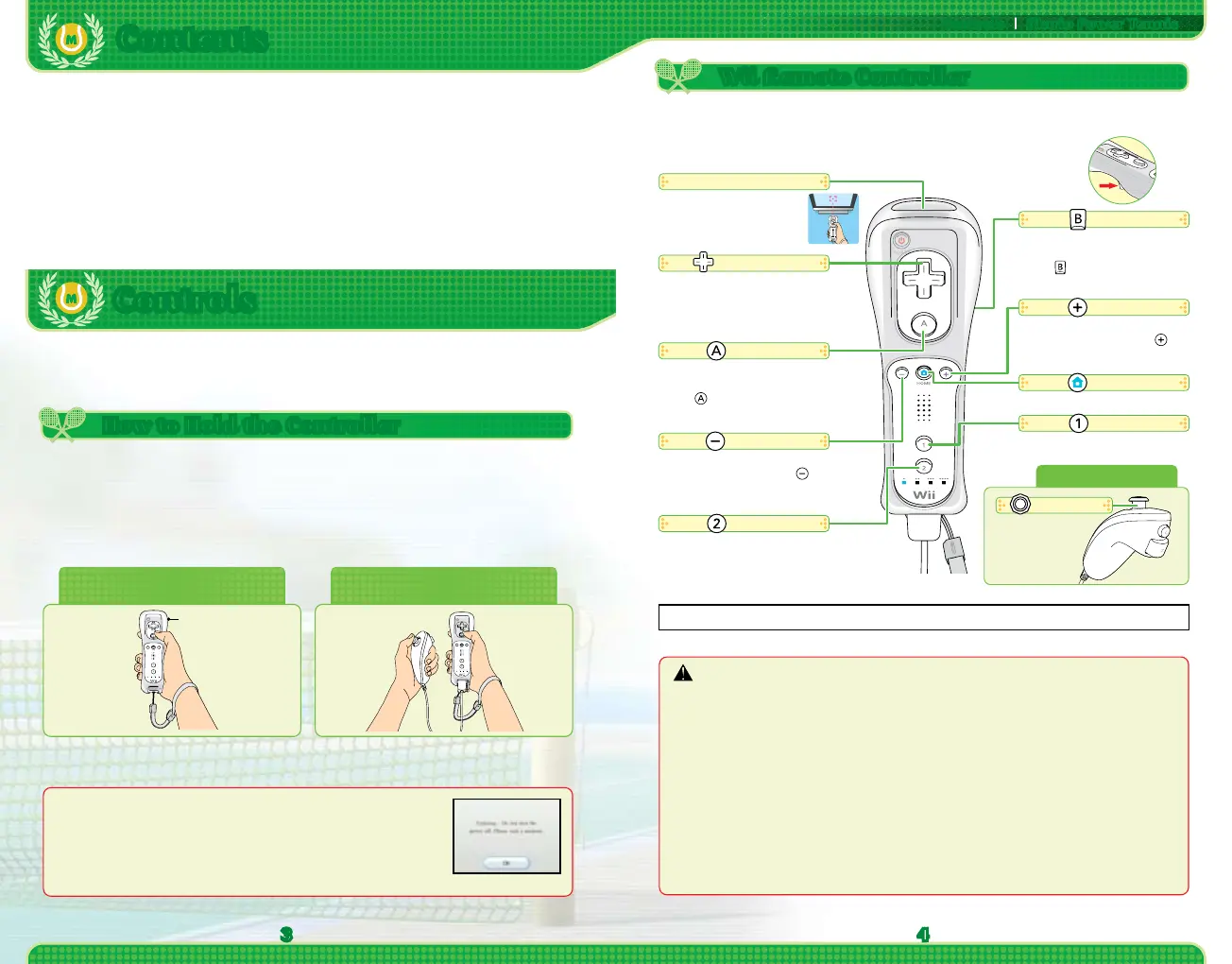This screenshot has width=1232, height=964.
Task: Click the red power button on the Wii Remote drawing
Action: (901, 240)
